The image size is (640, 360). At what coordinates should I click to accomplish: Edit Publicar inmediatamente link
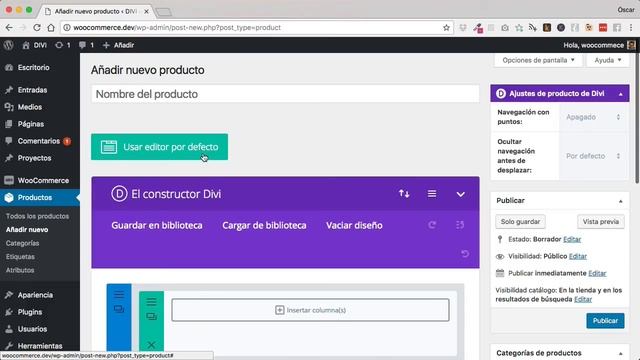[597, 273]
